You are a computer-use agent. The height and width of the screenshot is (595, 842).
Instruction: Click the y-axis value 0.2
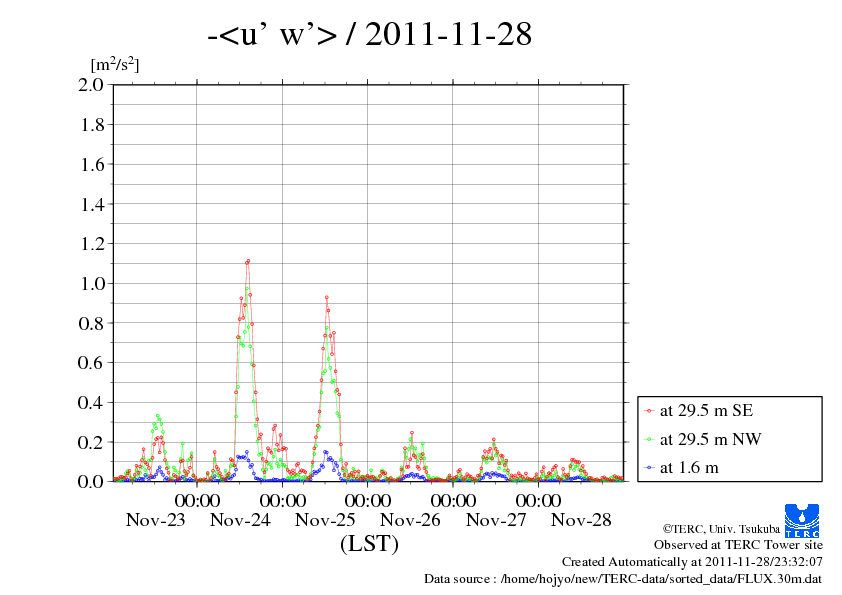tap(91, 442)
